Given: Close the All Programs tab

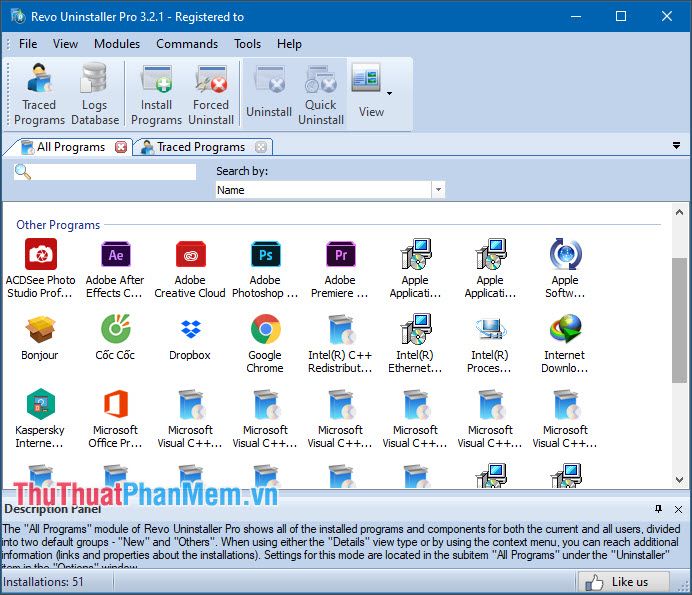Looking at the screenshot, I should click(x=120, y=147).
